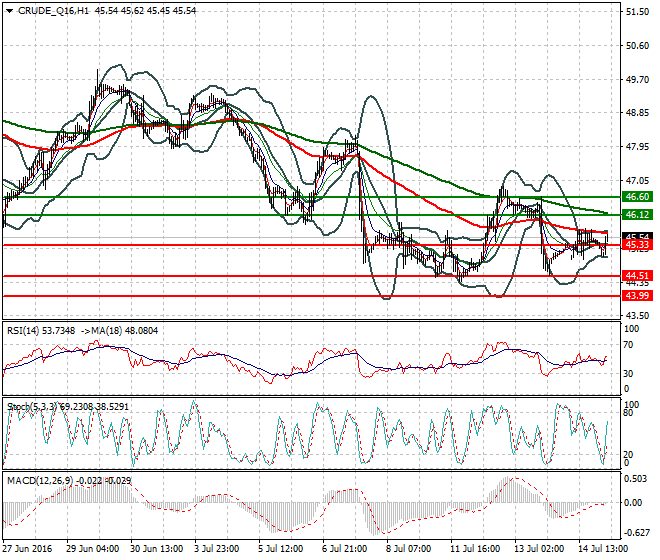Click the current price 45.54 label

tap(636, 237)
